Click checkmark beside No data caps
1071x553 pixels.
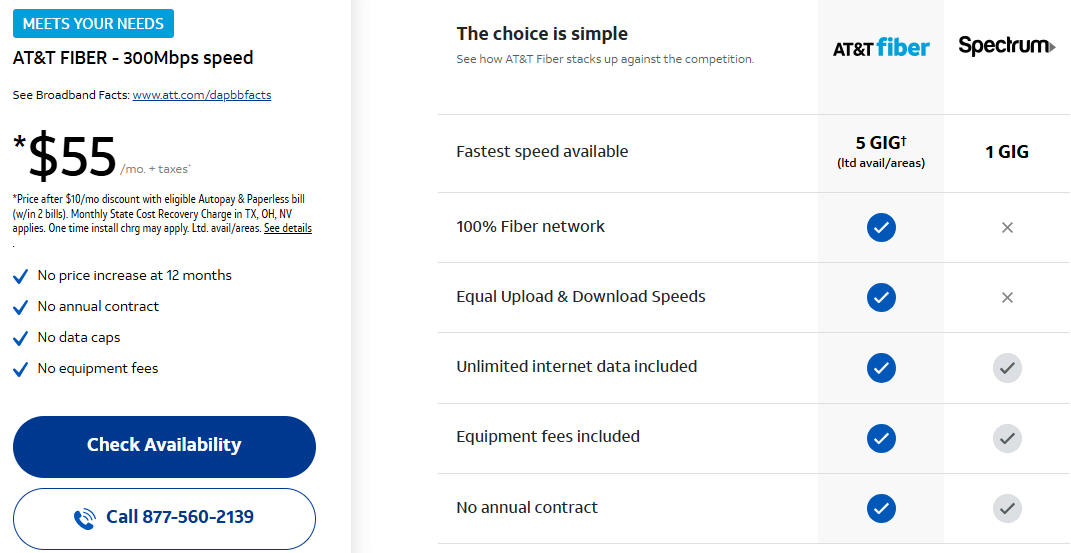pos(20,338)
